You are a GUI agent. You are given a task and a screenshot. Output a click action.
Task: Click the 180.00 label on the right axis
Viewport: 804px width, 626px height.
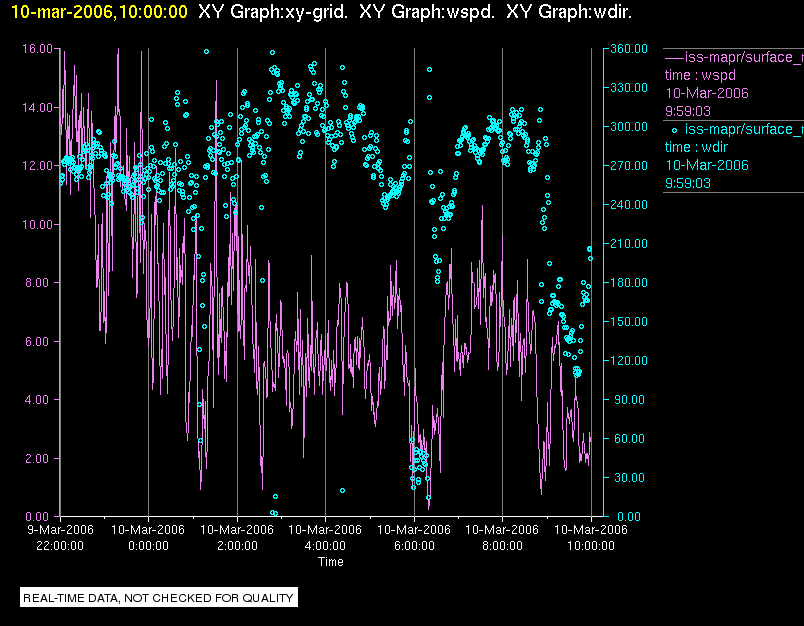click(627, 283)
